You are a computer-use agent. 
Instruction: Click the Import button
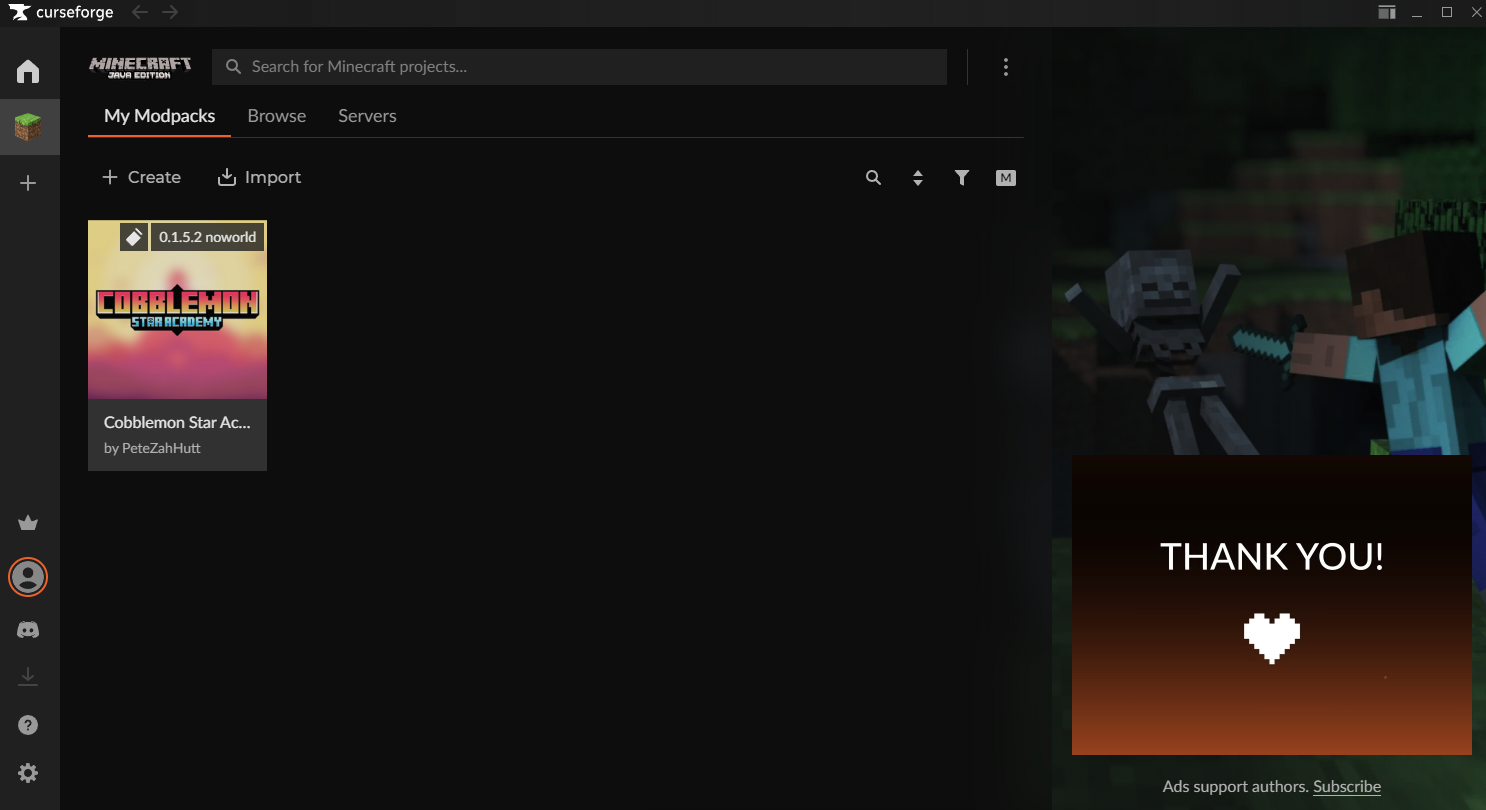click(259, 177)
